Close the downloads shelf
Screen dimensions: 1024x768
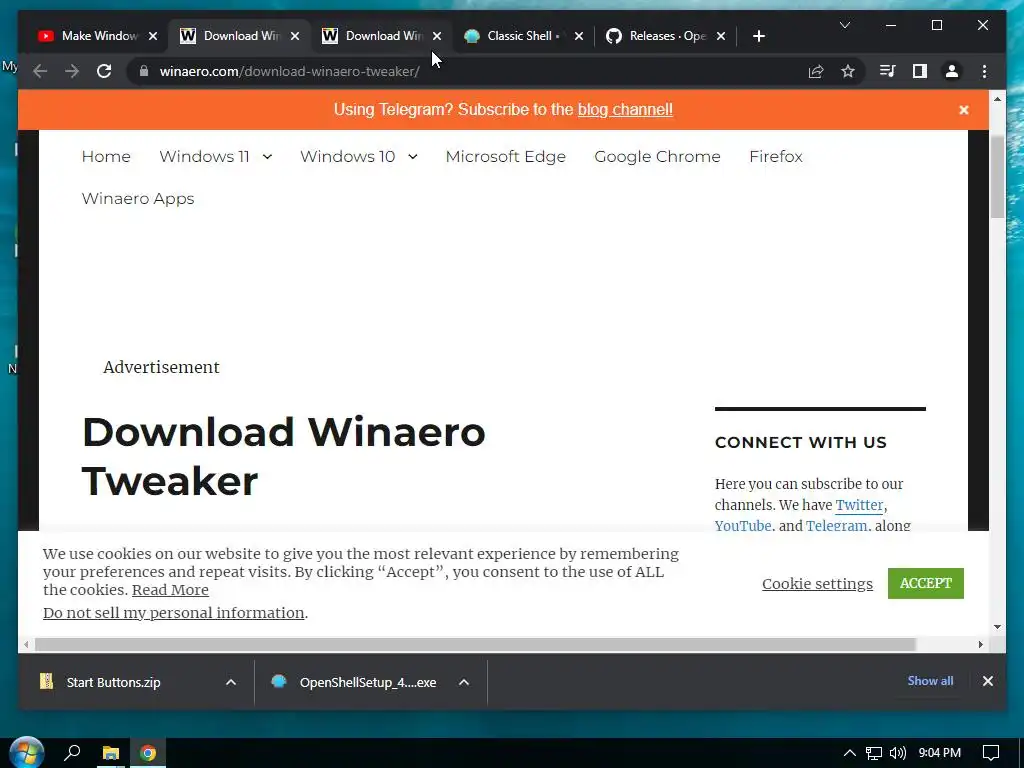click(x=987, y=681)
